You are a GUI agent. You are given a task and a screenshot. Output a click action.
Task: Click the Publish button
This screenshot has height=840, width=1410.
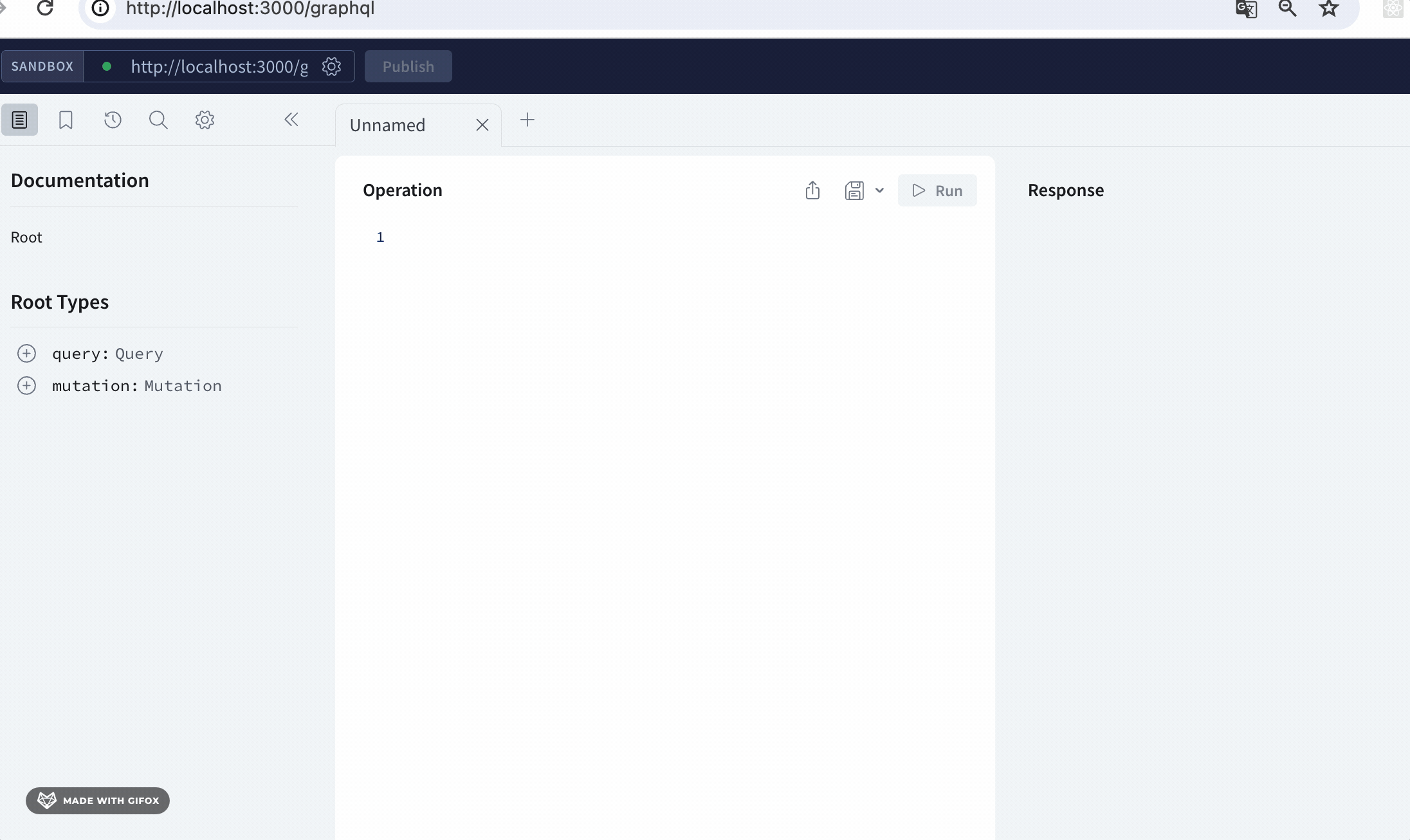pos(408,66)
